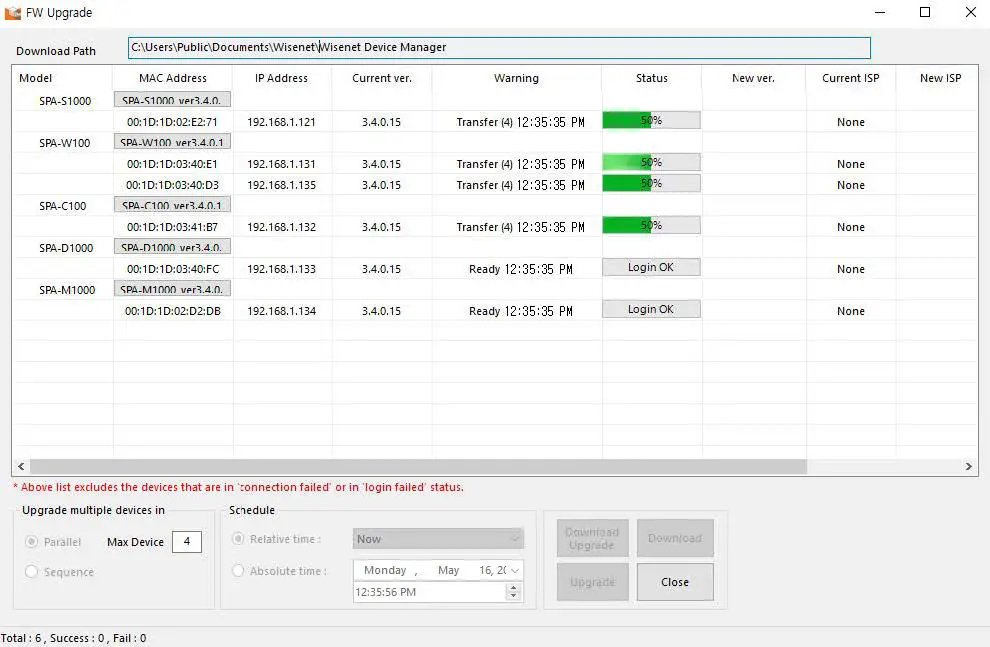This screenshot has height=647, width=990.
Task: Click the horizontal scrollbar right arrow
Action: click(x=969, y=466)
